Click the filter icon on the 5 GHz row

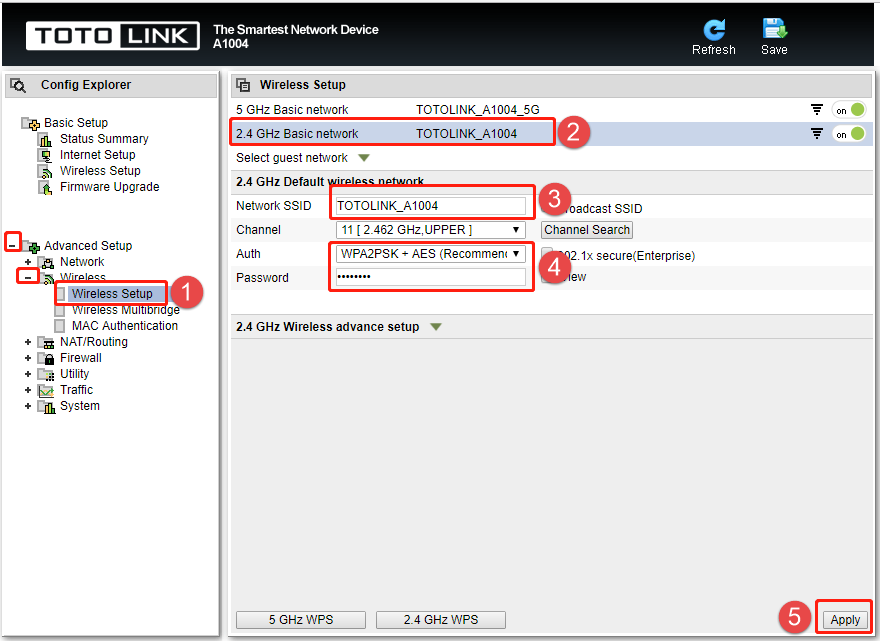817,109
